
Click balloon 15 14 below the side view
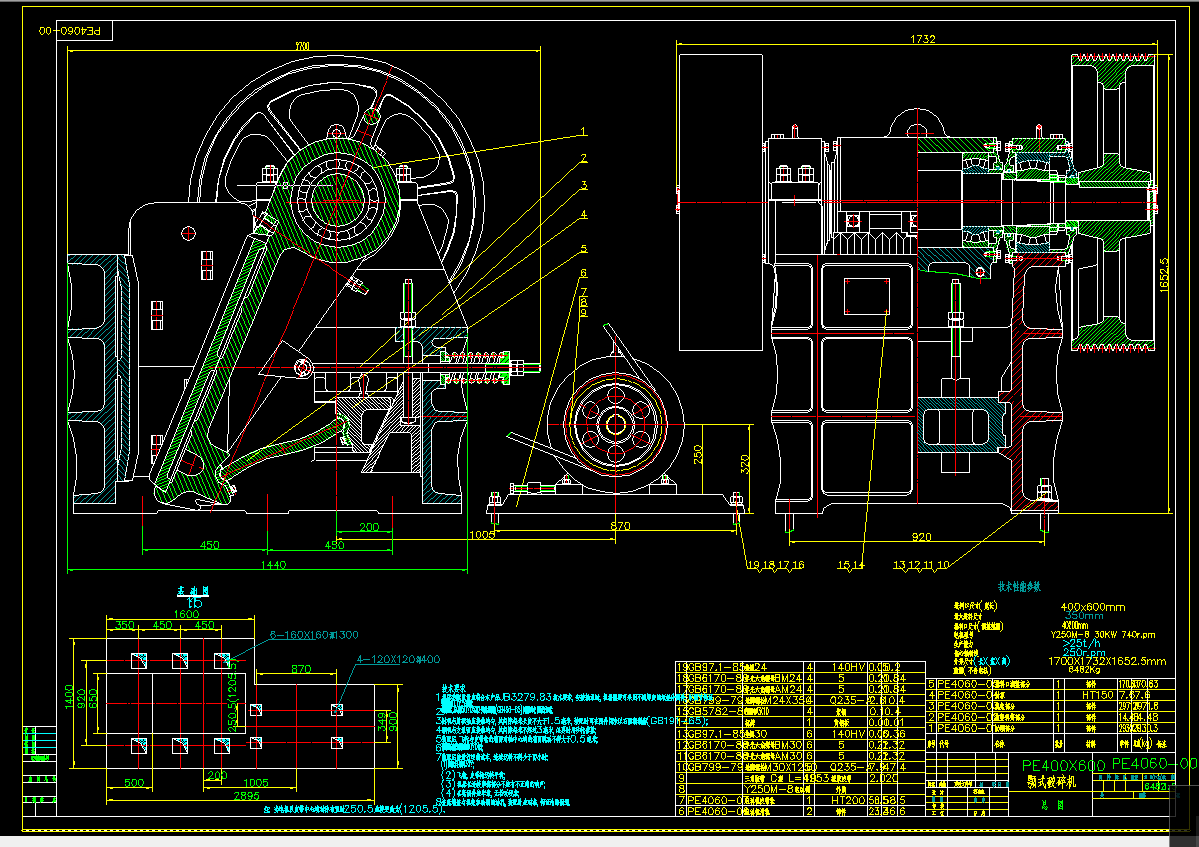click(x=847, y=564)
